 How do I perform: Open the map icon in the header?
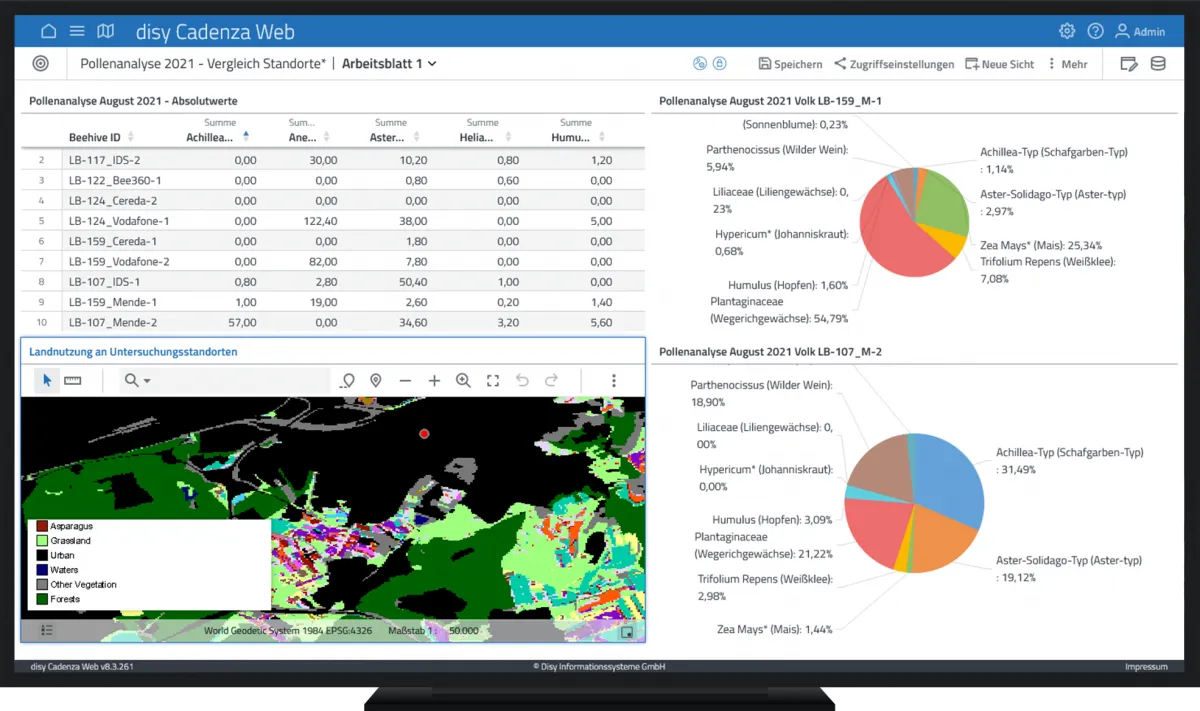[x=105, y=31]
